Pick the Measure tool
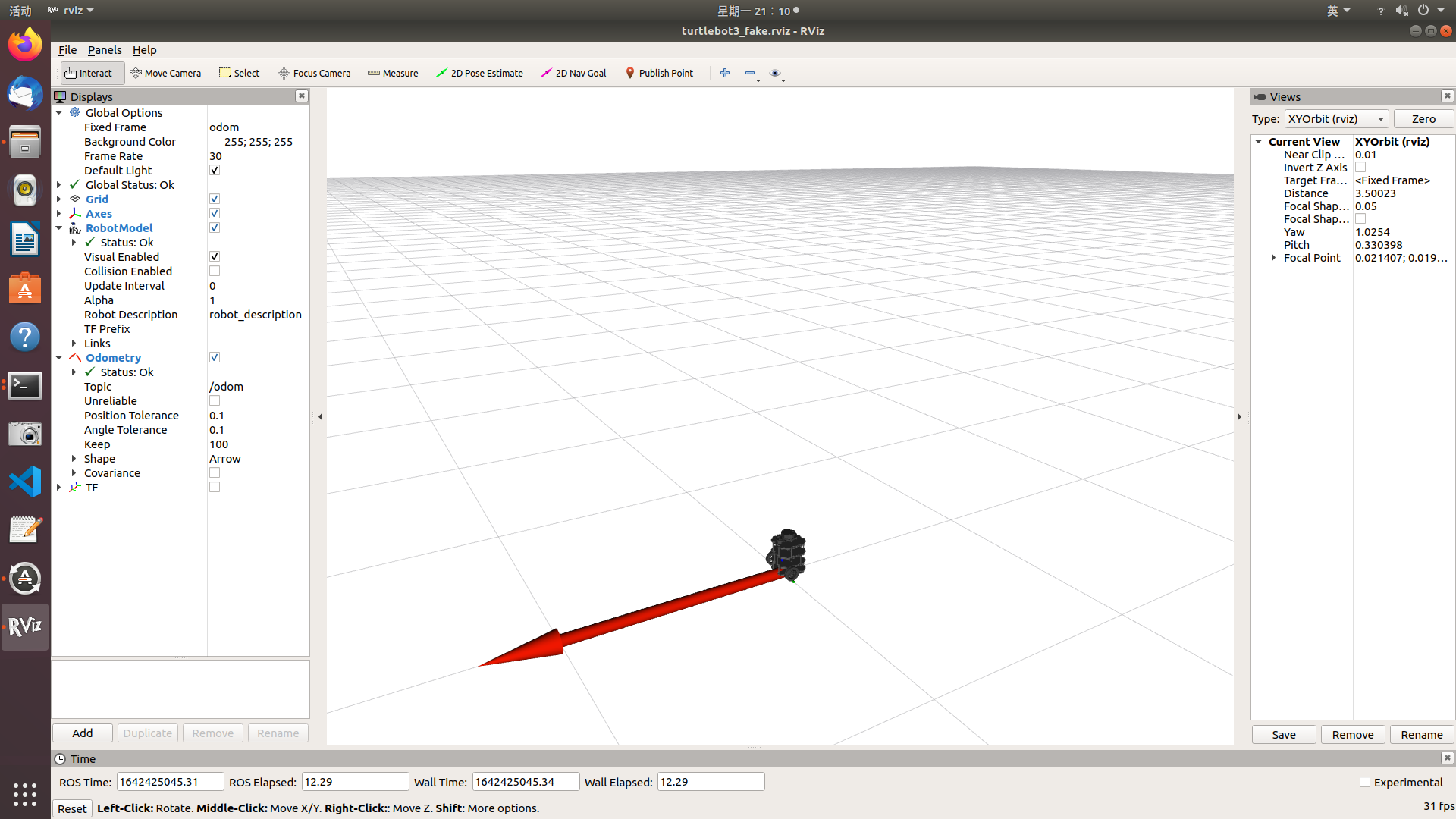The width and height of the screenshot is (1456, 819). (x=393, y=73)
